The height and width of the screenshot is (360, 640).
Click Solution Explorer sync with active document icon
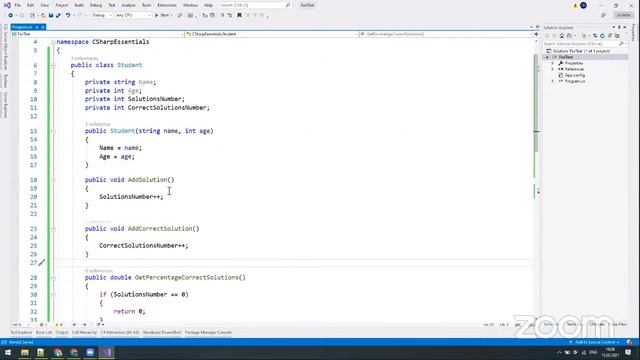[x=595, y=36]
